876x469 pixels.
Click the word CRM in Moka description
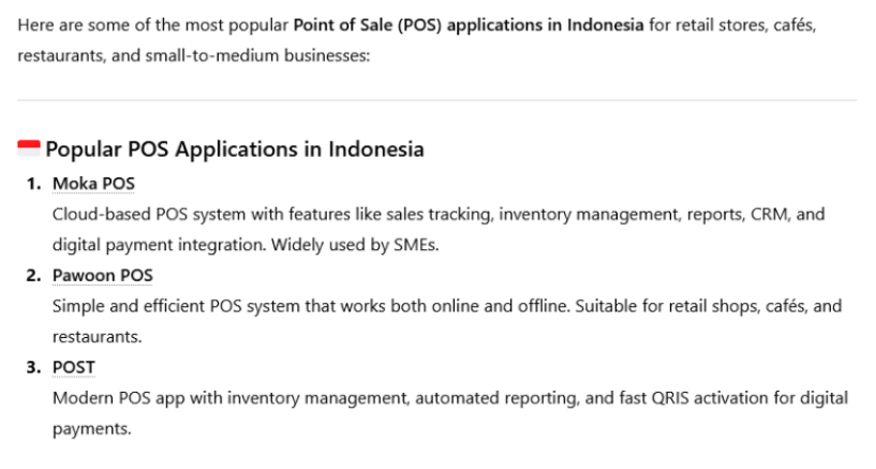tap(770, 214)
